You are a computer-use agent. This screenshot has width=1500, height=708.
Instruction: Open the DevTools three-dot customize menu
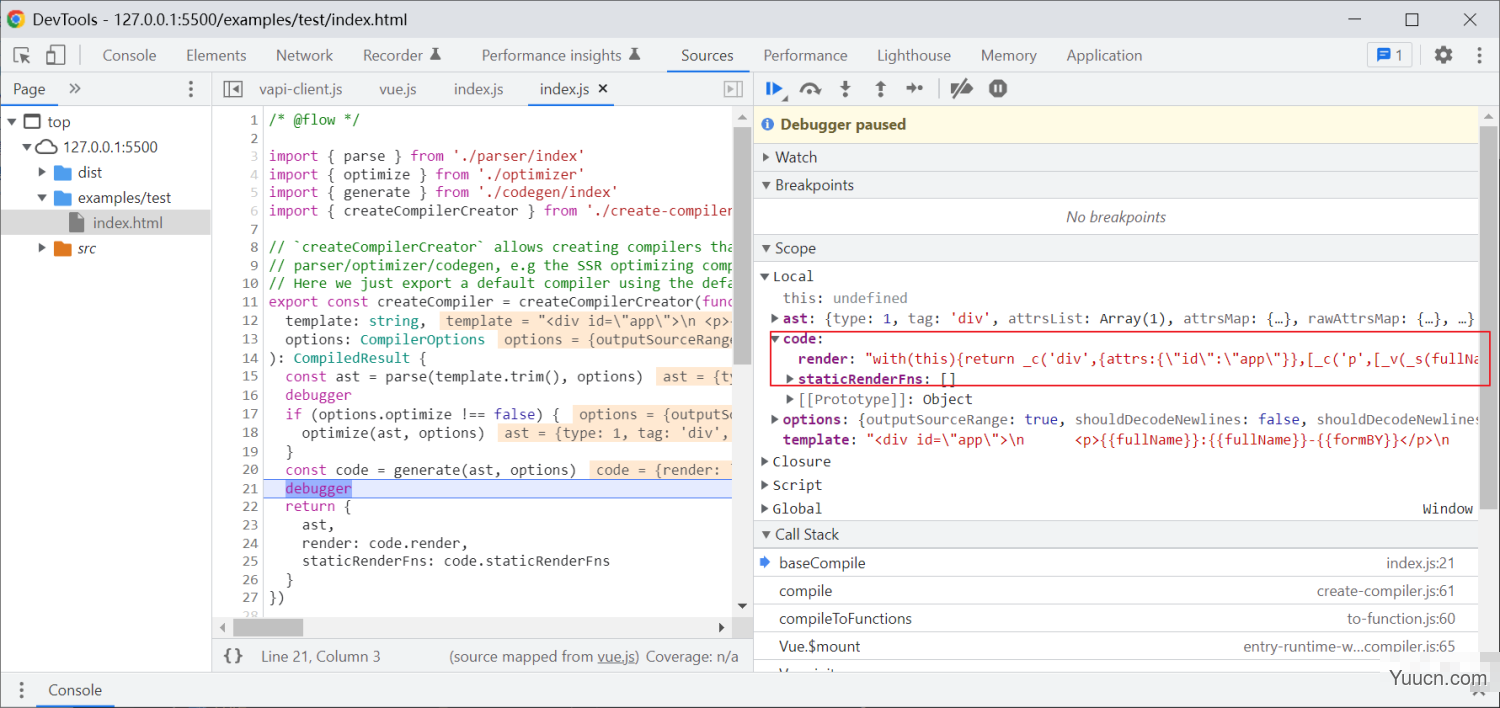pos(1479,55)
